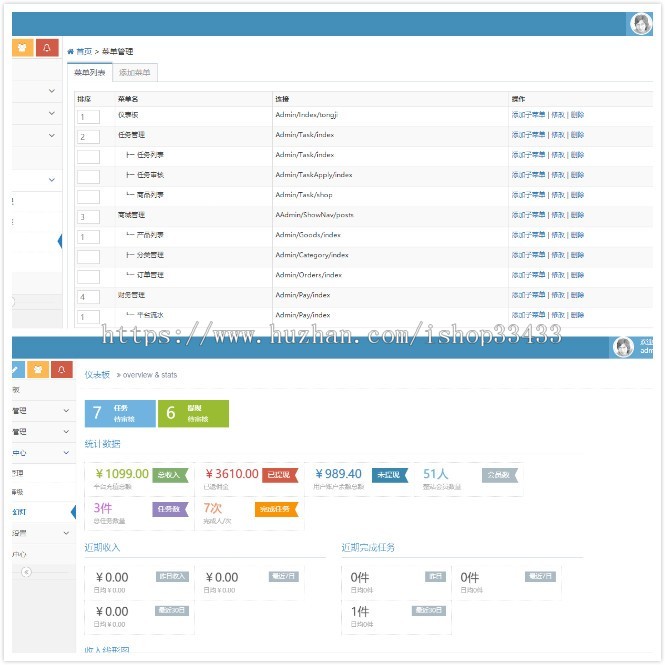
Task: Click 添加子菜单 for the Admin/Orders/index row
Action: tap(528, 275)
